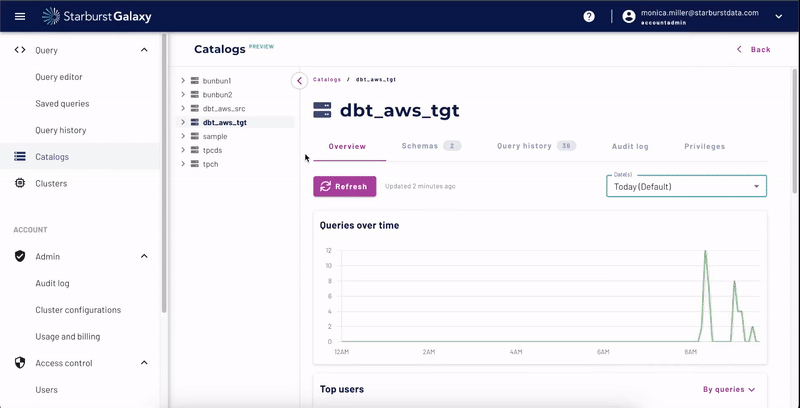
Task: Collapse the Query section chevron
Action: point(144,50)
